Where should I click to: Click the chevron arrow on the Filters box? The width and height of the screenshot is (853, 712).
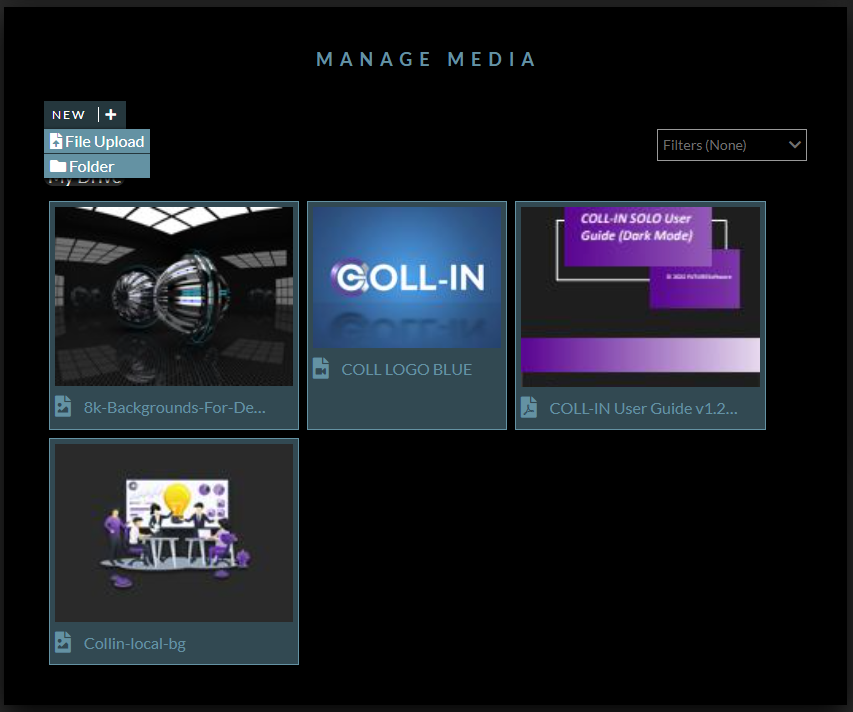point(795,145)
